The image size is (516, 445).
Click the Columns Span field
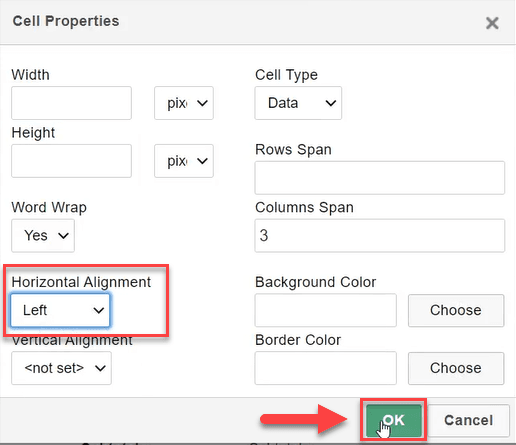[380, 236]
